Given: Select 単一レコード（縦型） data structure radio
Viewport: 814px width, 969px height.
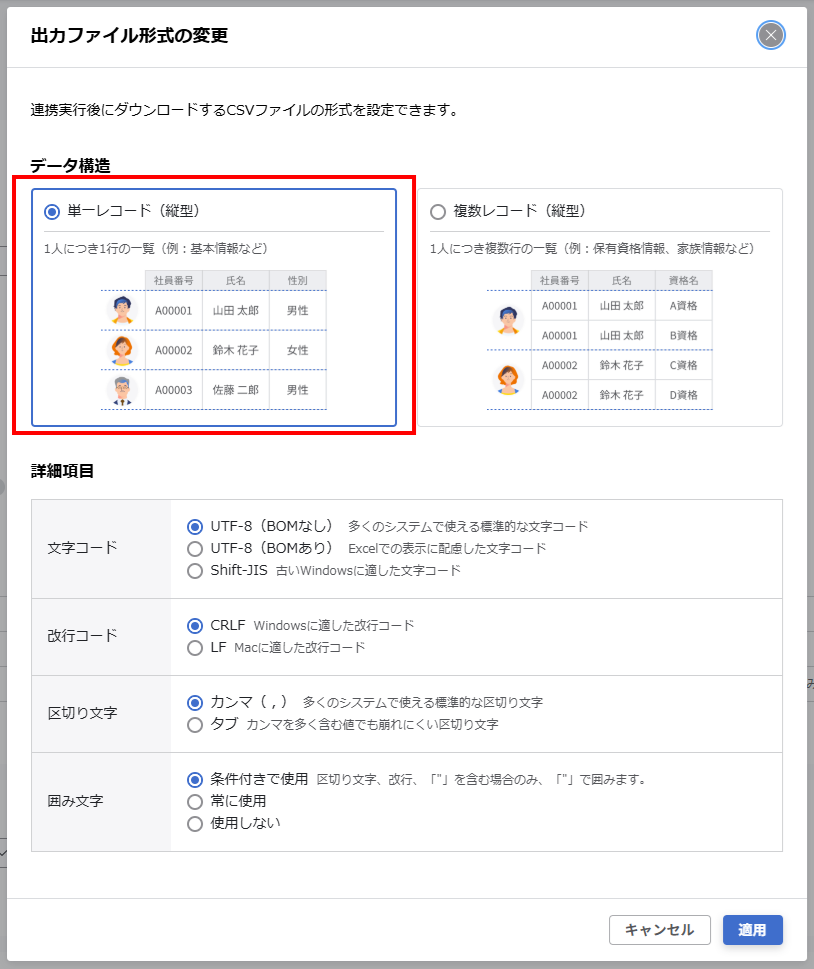Looking at the screenshot, I should click(52, 211).
